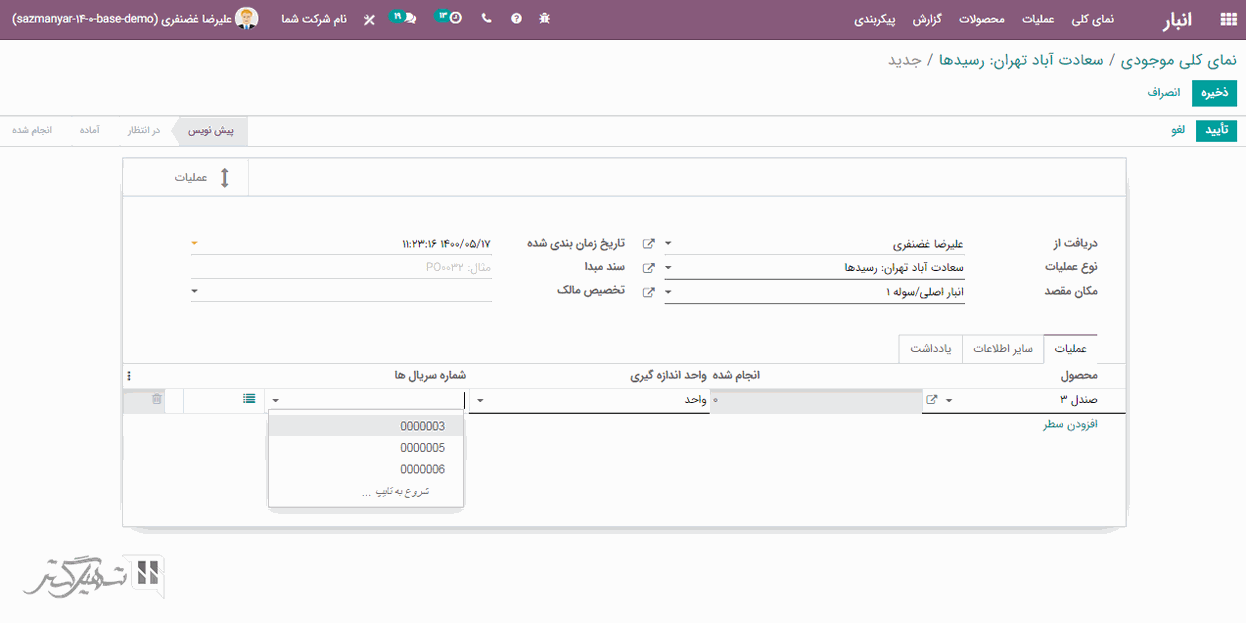Click the تأیید confirm button
1246x623 pixels.
(1216, 131)
